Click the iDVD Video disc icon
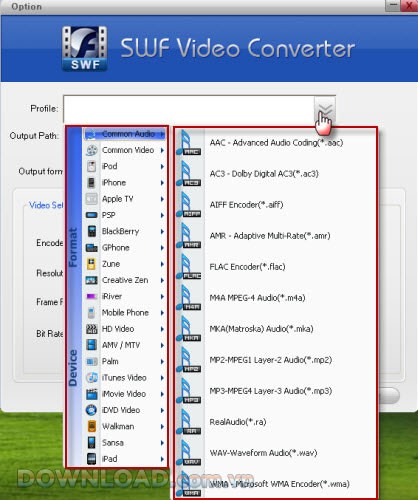418x500 pixels. click(x=91, y=410)
